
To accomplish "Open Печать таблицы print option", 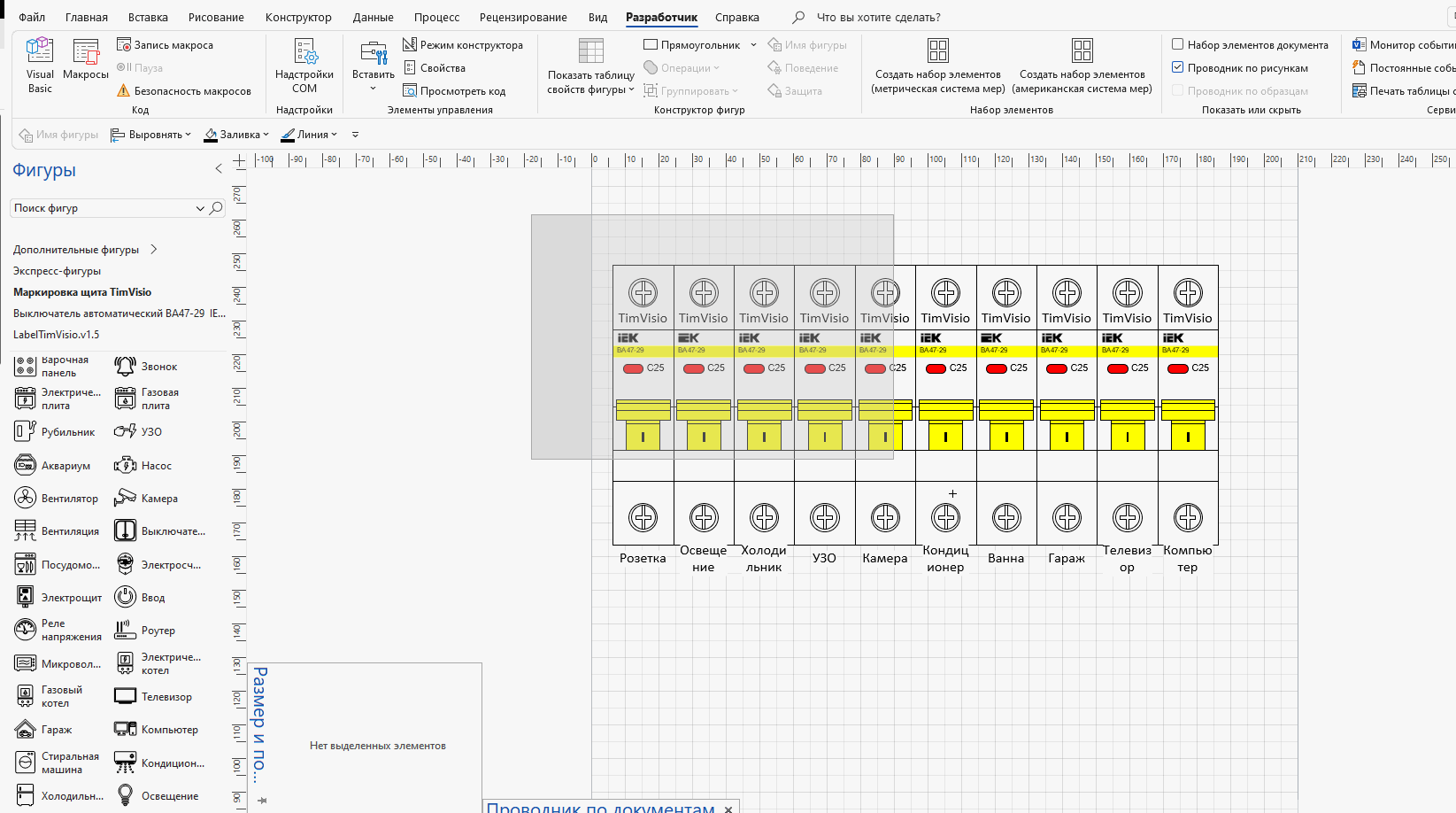I will click(1404, 91).
